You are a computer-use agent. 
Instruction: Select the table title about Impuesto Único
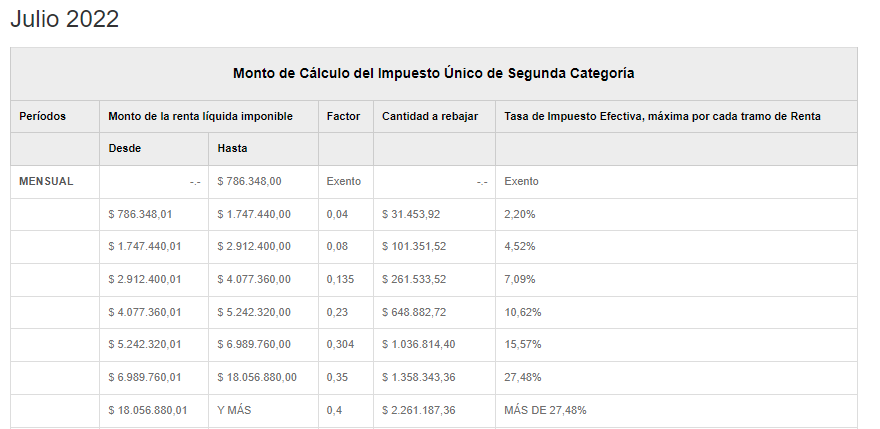pyautogui.click(x=433, y=73)
